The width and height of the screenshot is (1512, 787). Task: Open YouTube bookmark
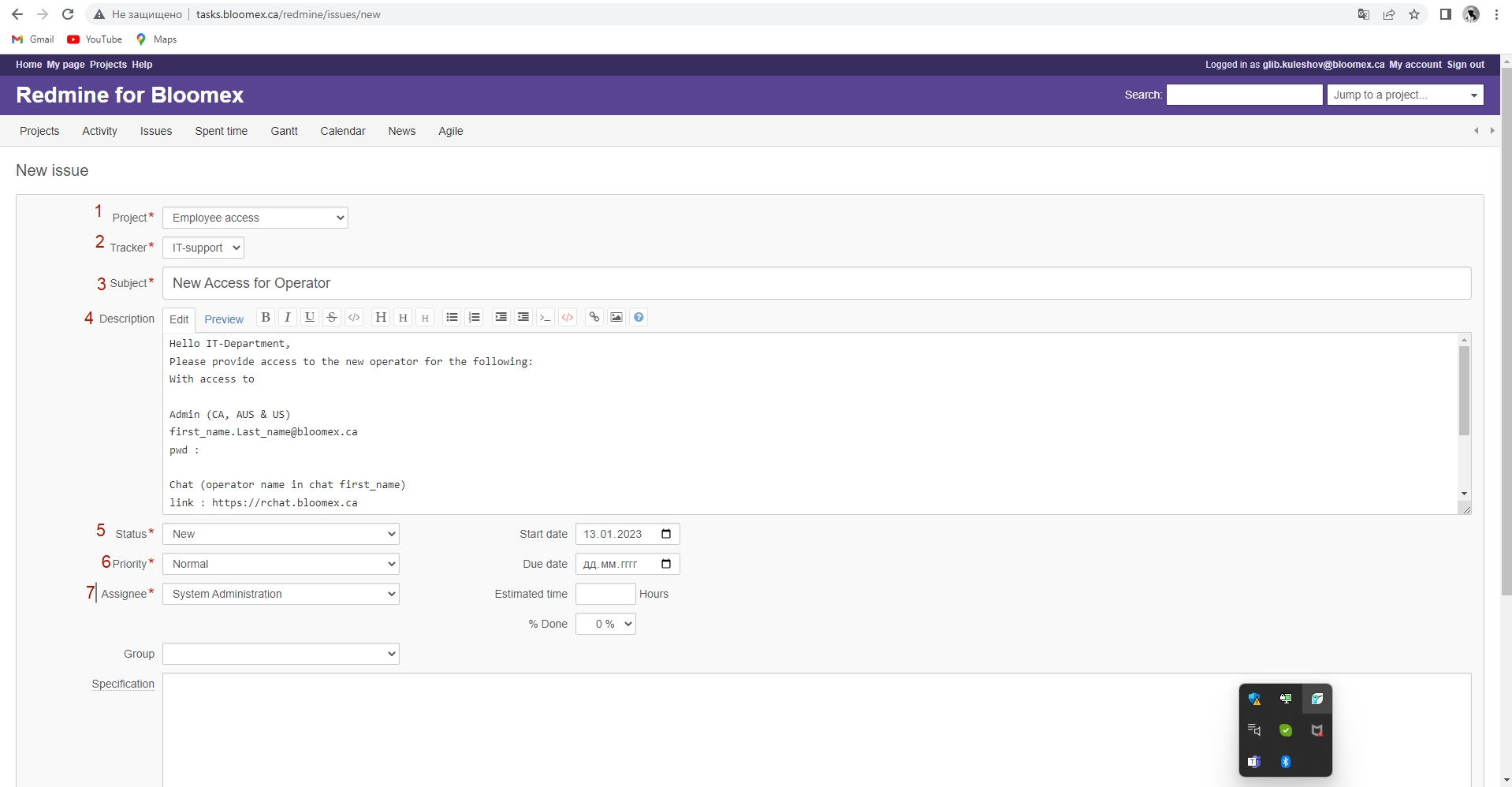pyautogui.click(x=95, y=39)
